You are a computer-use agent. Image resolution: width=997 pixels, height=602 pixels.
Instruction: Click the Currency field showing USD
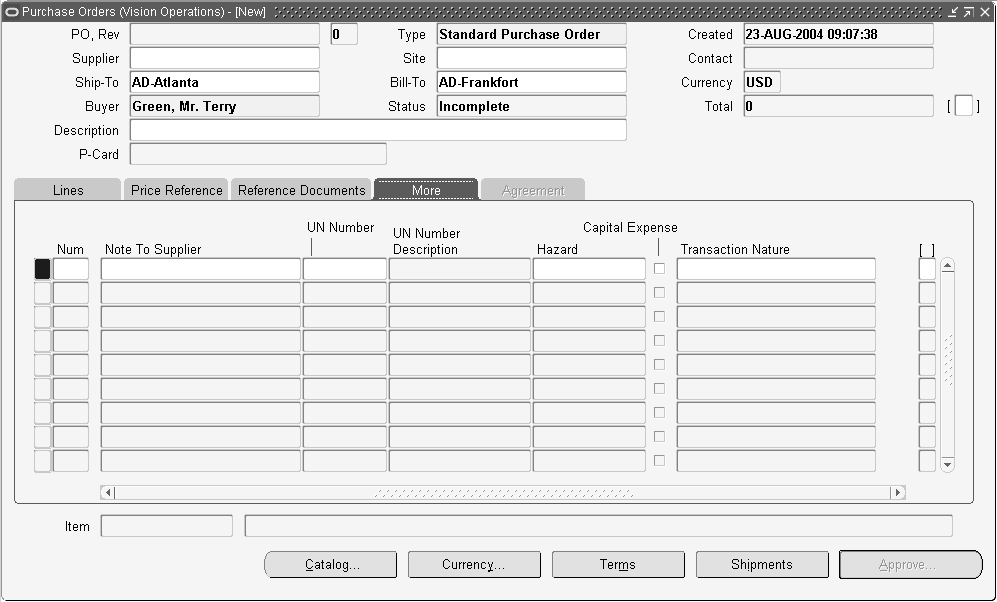[762, 83]
